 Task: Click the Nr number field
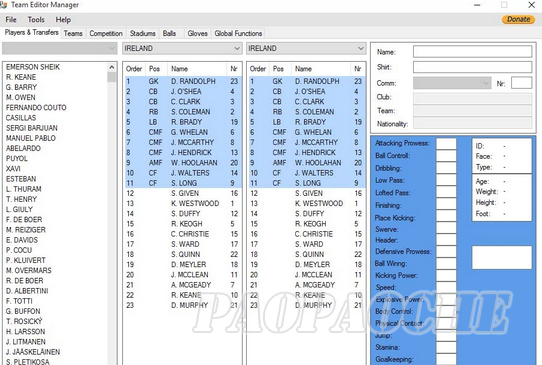coord(521,83)
